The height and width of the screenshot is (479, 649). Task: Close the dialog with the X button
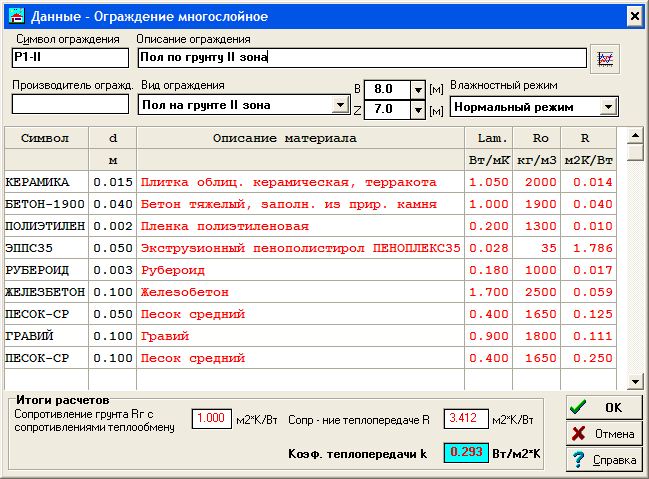coord(635,17)
